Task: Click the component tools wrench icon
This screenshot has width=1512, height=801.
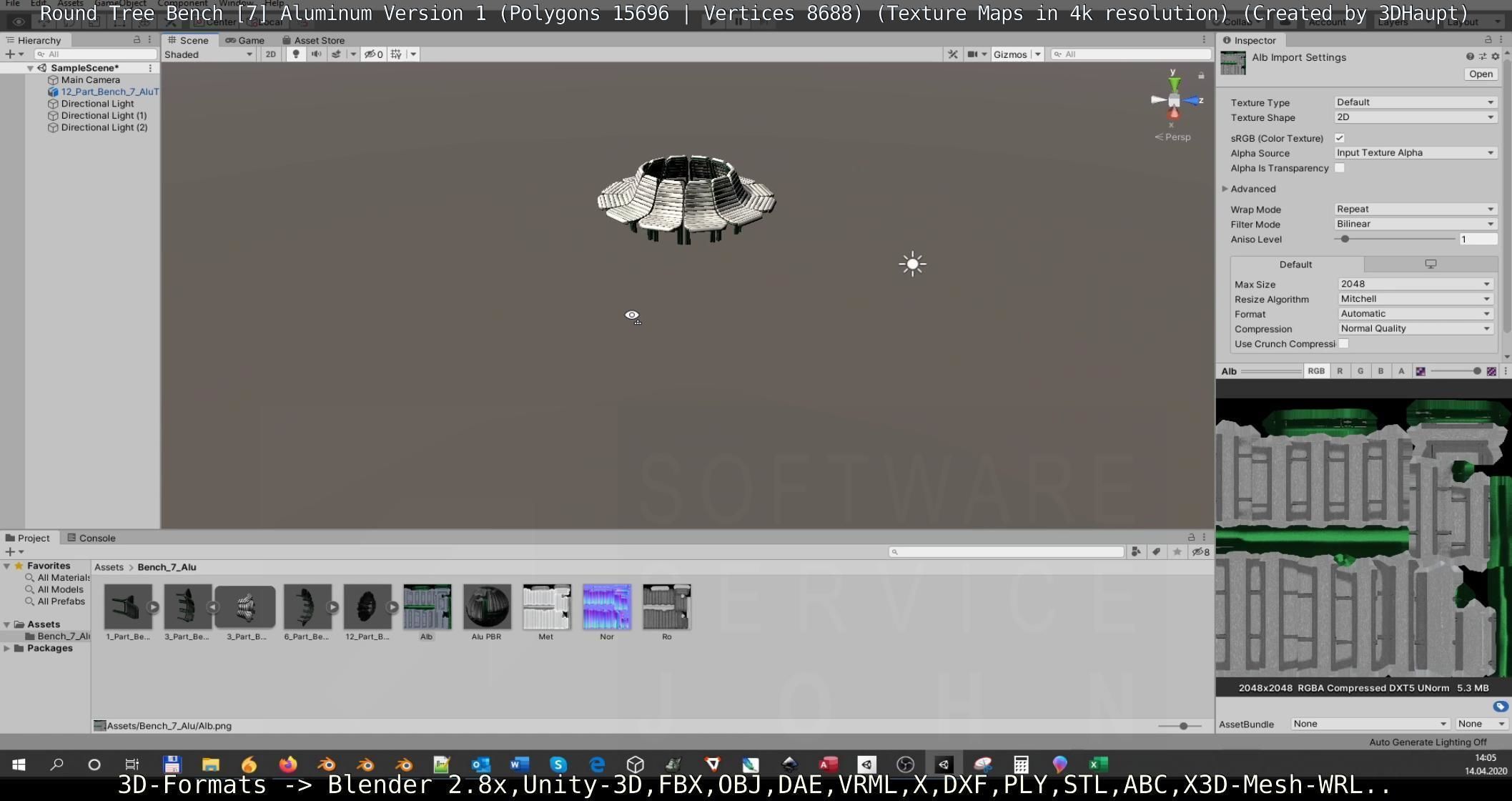Action: [x=952, y=54]
